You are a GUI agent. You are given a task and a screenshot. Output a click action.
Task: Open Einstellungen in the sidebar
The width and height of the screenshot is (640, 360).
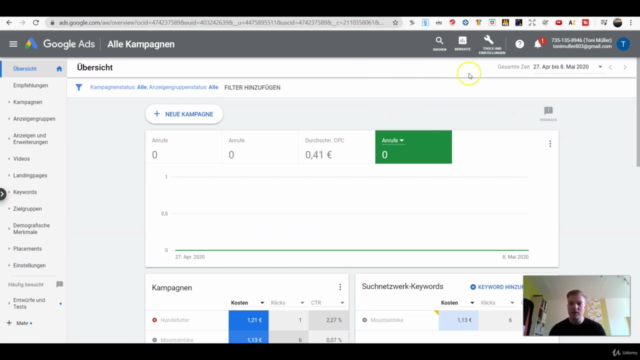point(29,265)
